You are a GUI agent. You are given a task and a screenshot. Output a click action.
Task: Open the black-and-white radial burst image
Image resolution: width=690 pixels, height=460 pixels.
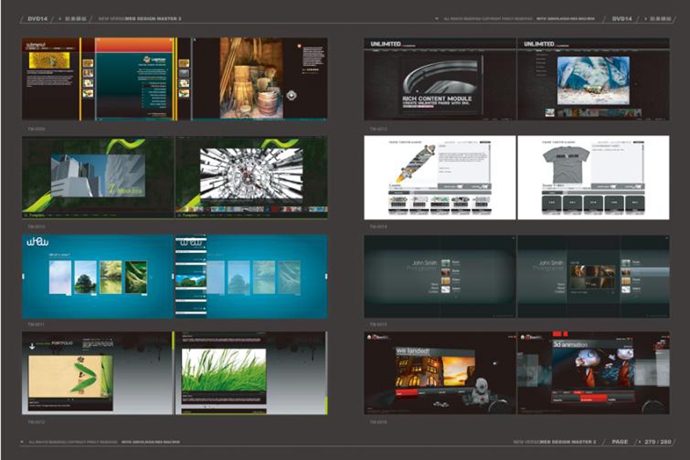[251, 174]
